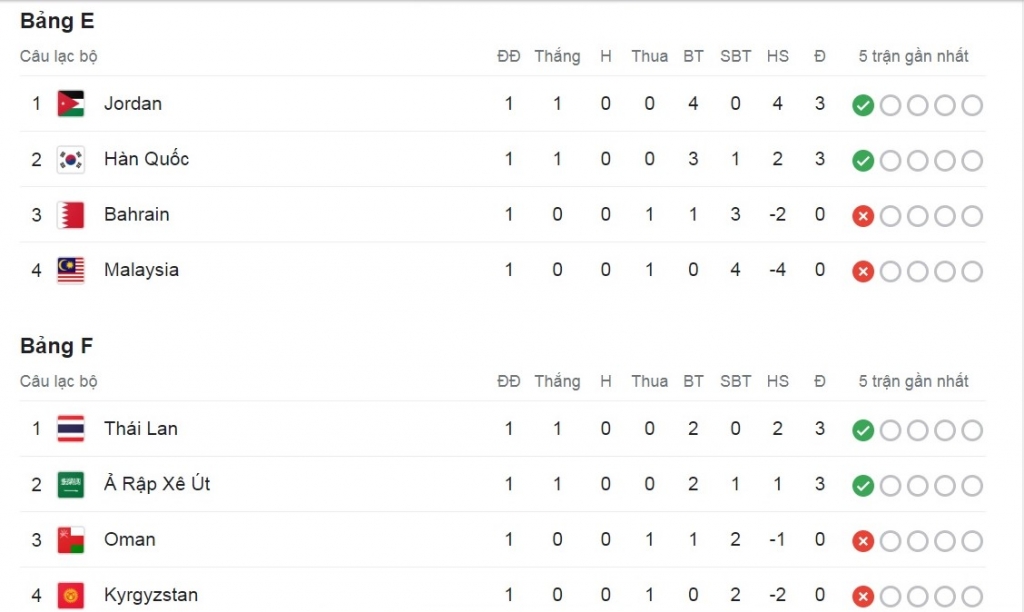
Task: Click the Bahrain flag icon
Action: tap(71, 215)
